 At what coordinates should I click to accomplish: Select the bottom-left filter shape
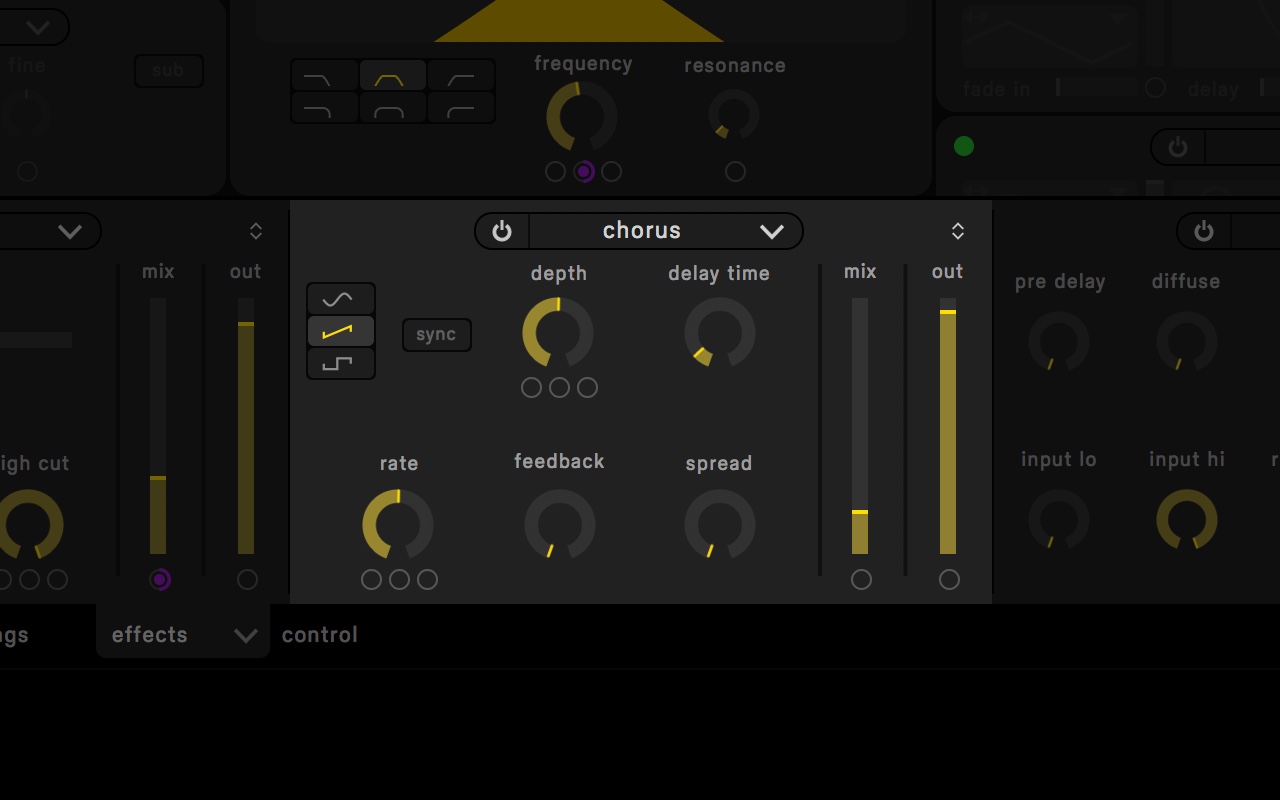click(x=325, y=108)
